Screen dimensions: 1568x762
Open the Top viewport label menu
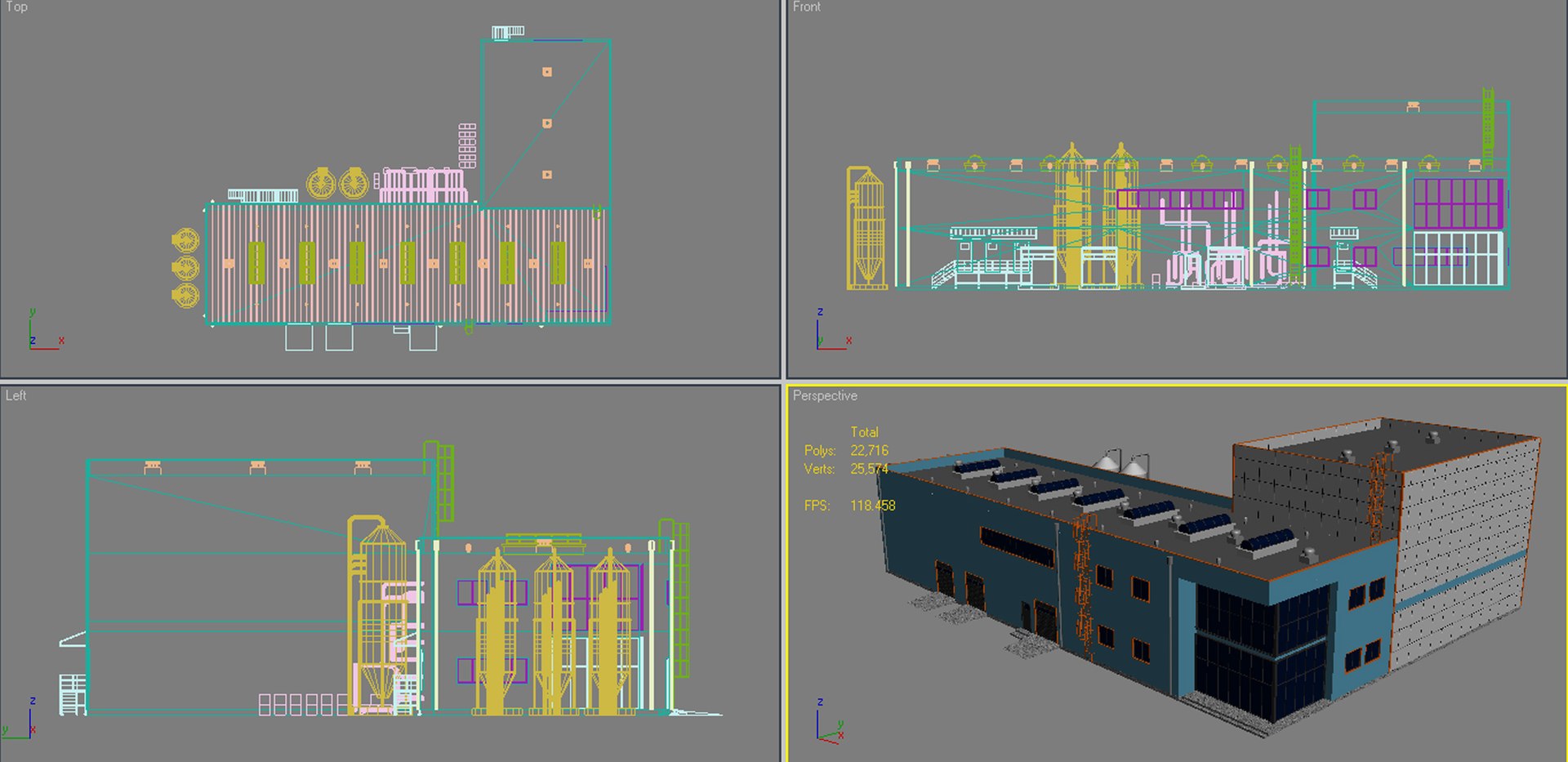16,7
